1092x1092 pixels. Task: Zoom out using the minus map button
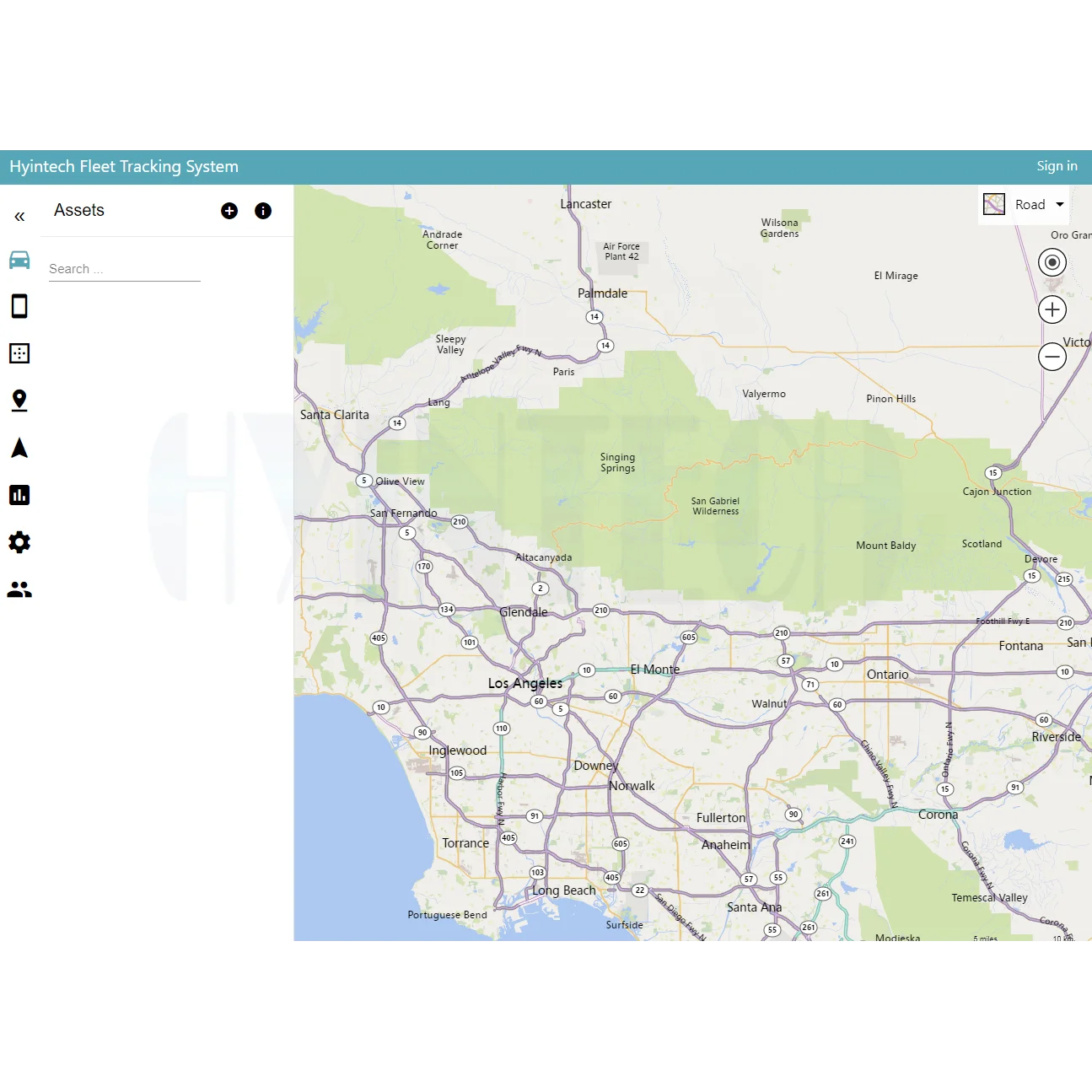pos(1052,356)
